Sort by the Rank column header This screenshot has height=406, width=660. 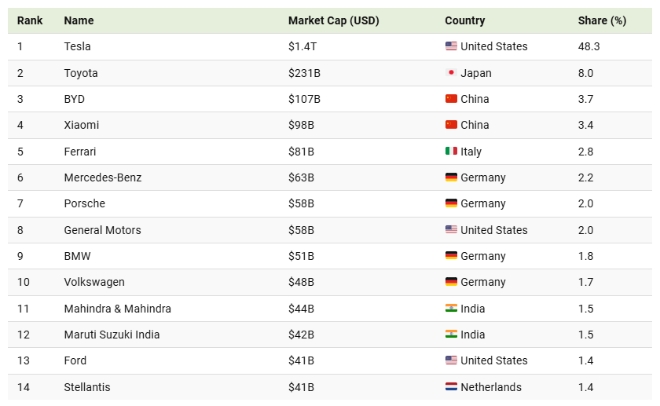click(x=29, y=21)
